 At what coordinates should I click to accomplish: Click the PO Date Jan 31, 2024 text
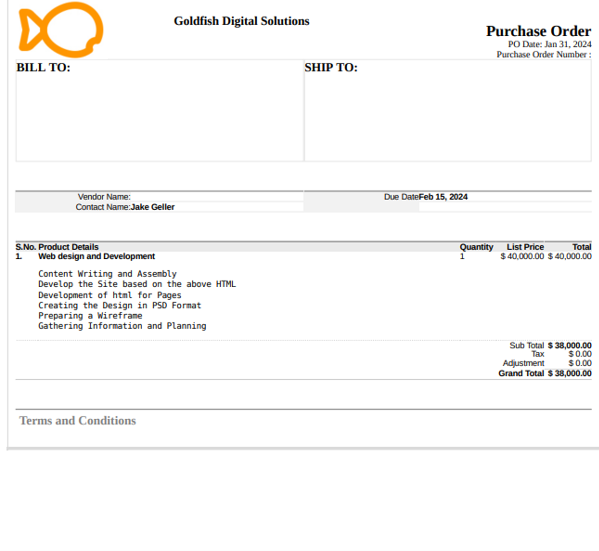click(x=549, y=44)
